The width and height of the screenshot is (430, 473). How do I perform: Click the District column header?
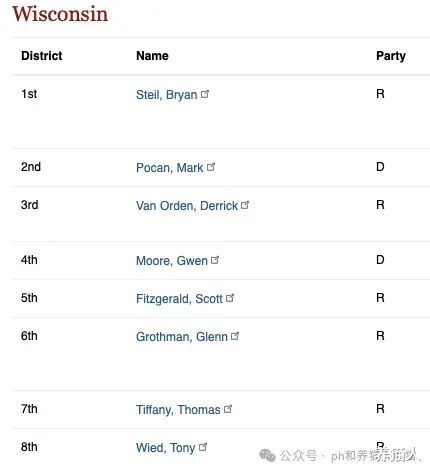point(42,56)
